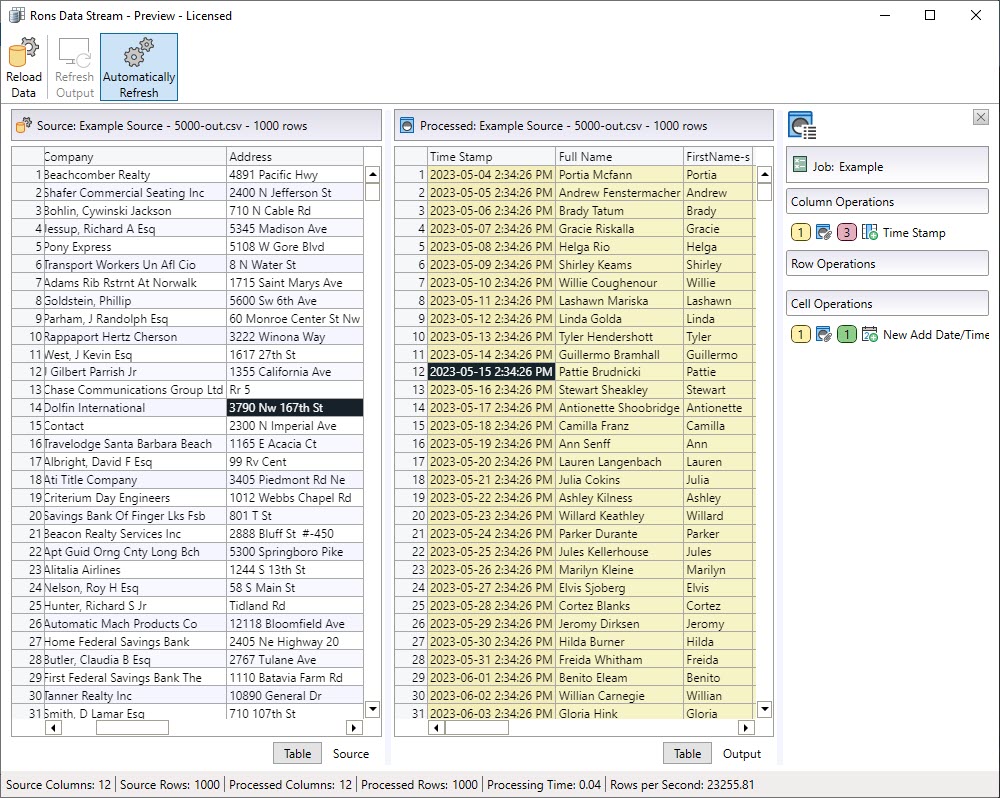Click scroll-down arrow of processed table scrollbar
1000x798 pixels.
pos(765,709)
